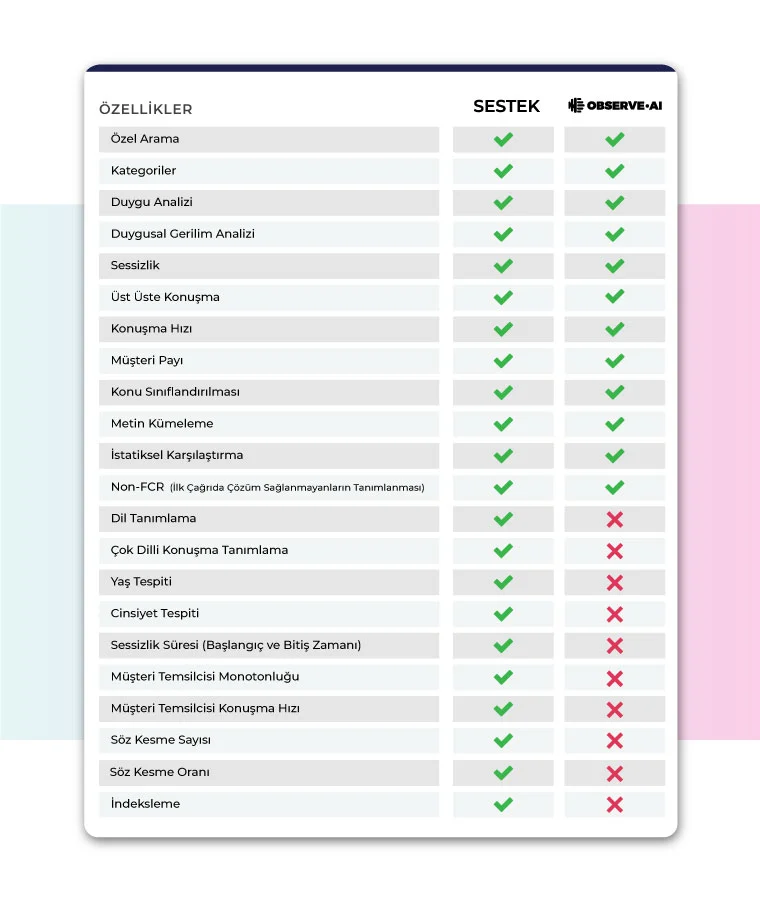The image size is (760, 900).
Task: Click SESTEK check for Duygu Analizi
Action: click(x=503, y=203)
